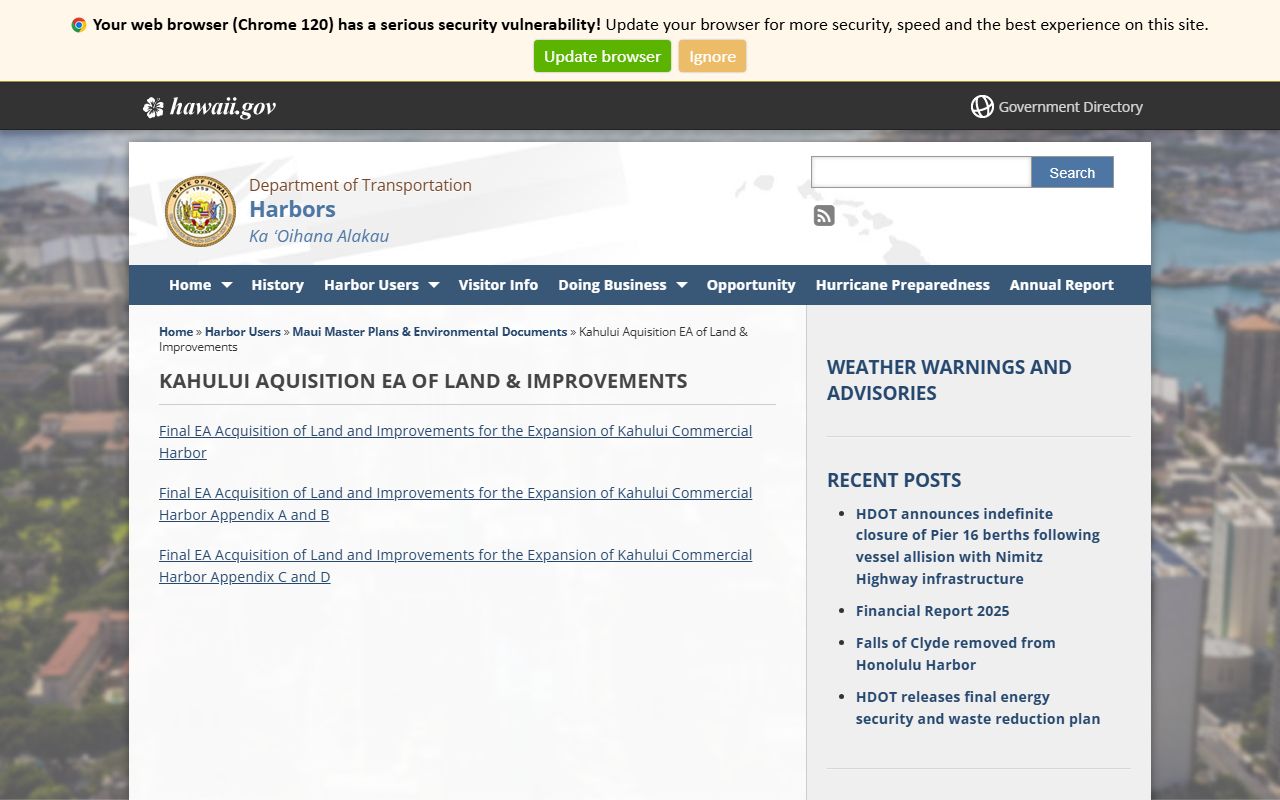This screenshot has width=1280, height=800.
Task: Focus the site search input field
Action: click(x=921, y=172)
